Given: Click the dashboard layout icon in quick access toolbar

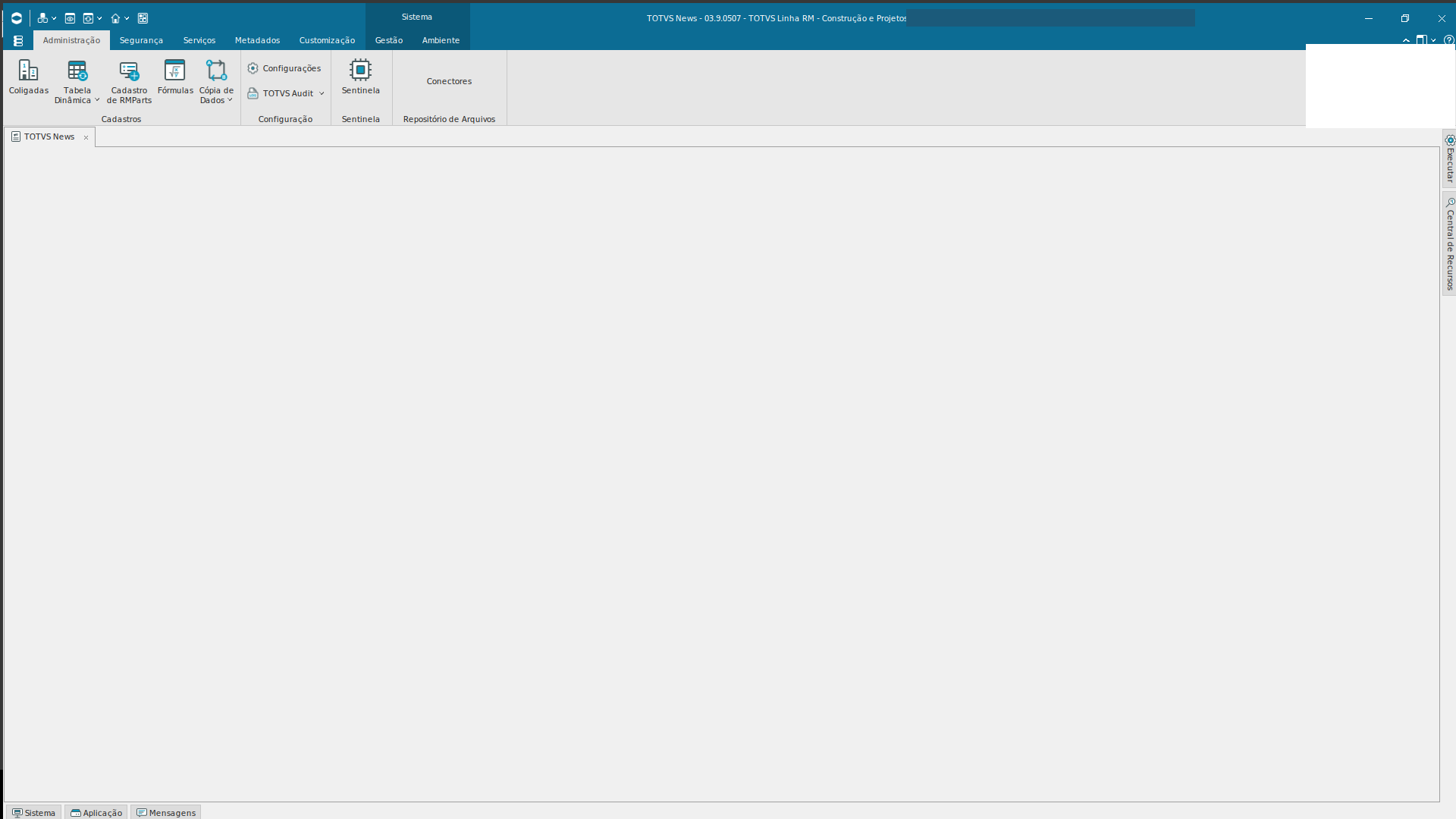Looking at the screenshot, I should click(x=143, y=18).
